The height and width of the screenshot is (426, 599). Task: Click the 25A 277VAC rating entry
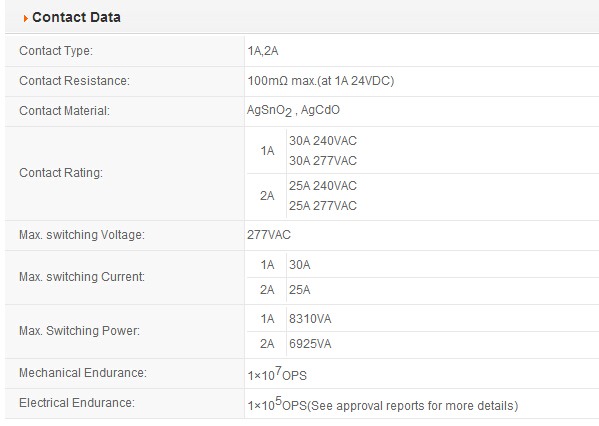coord(323,206)
